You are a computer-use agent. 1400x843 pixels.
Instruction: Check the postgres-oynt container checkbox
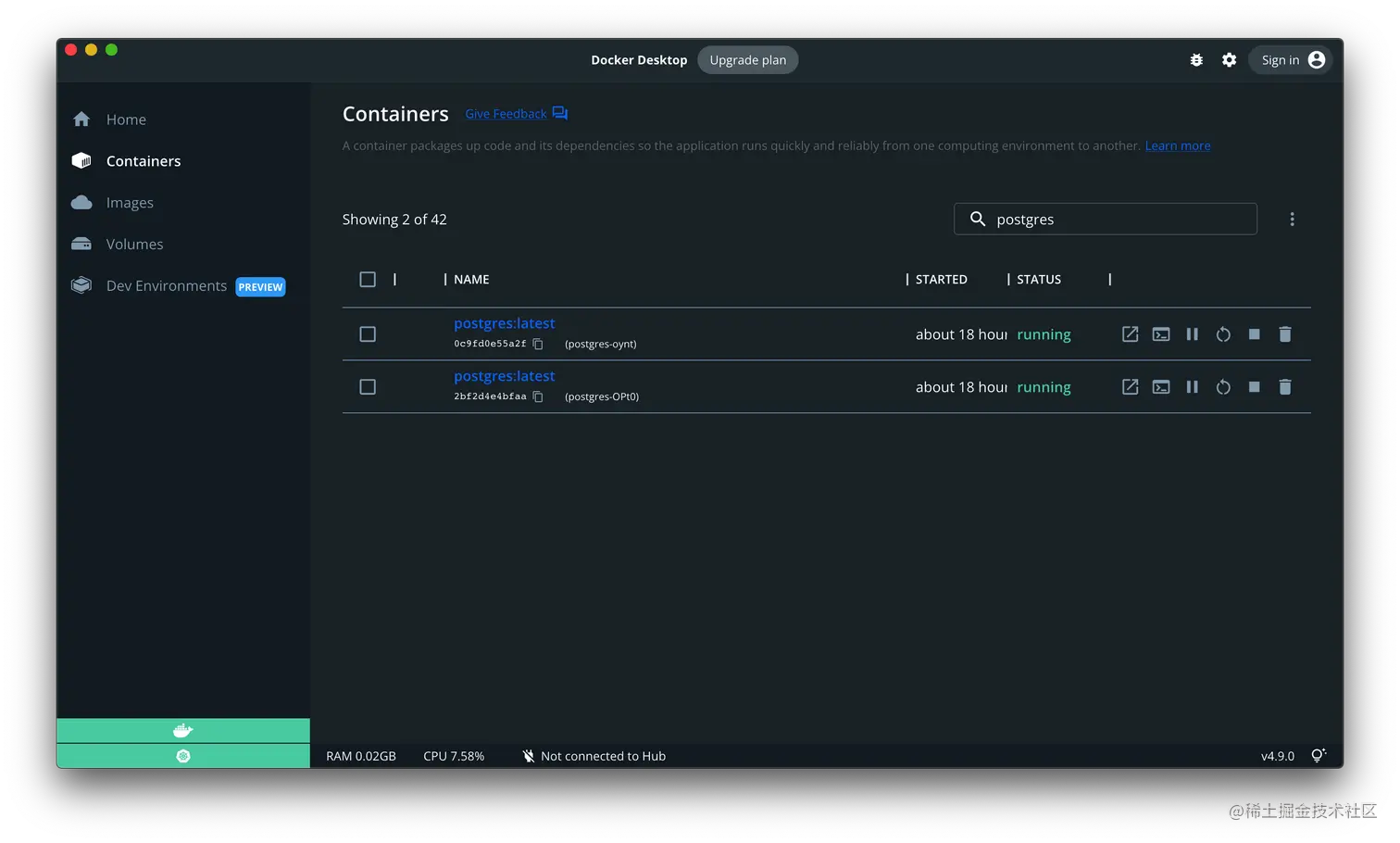(x=368, y=334)
